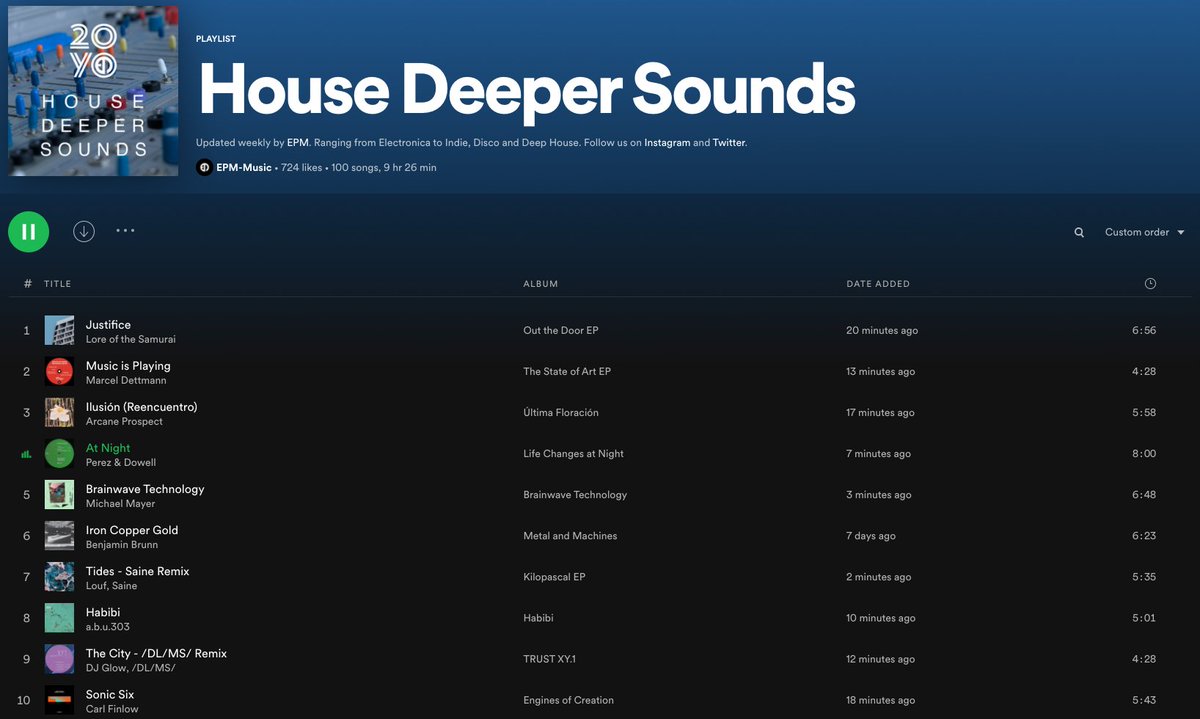Click the Ilusión (Reencuentro) album art
1200x719 pixels.
(x=59, y=413)
